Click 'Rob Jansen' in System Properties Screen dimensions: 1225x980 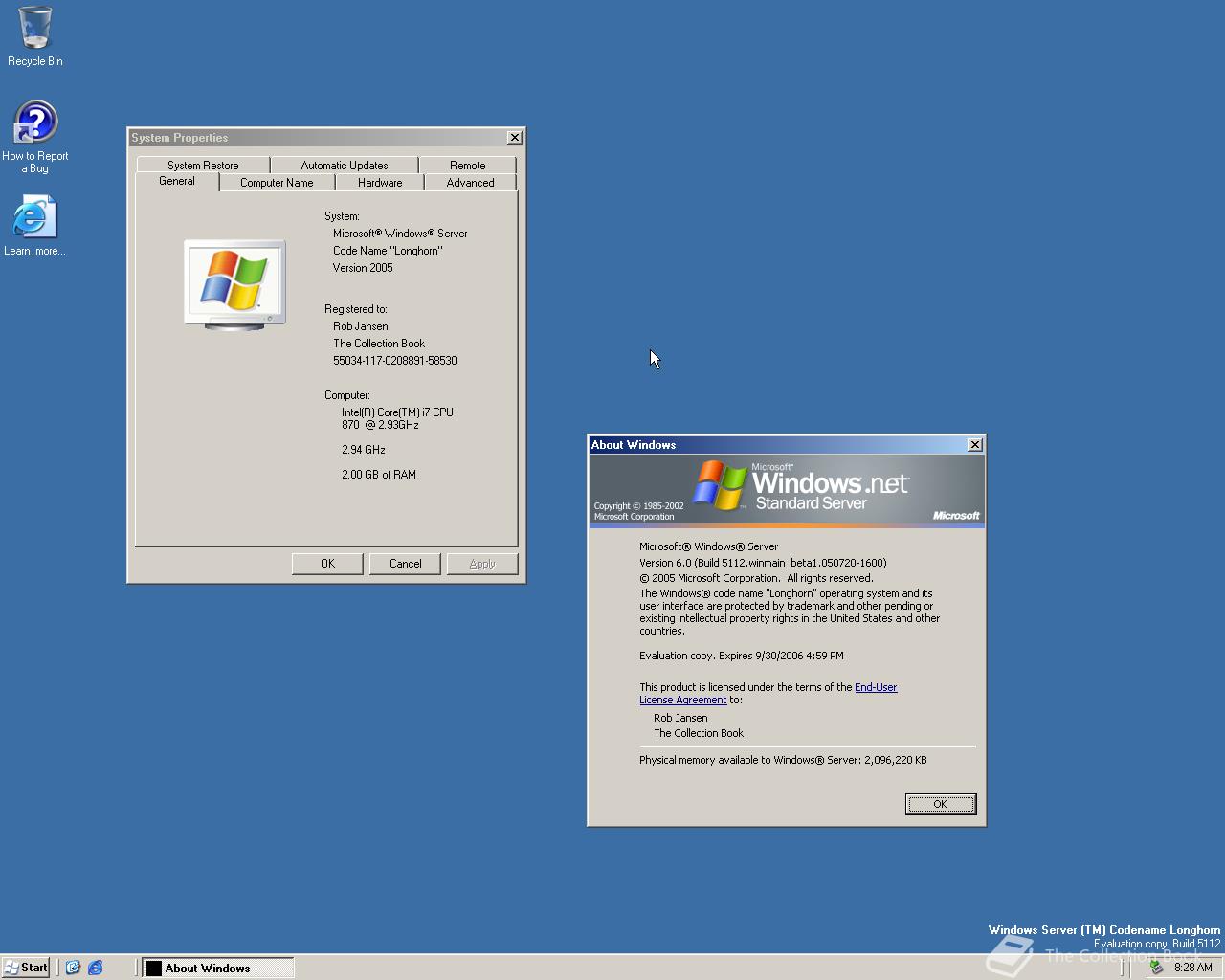click(361, 326)
